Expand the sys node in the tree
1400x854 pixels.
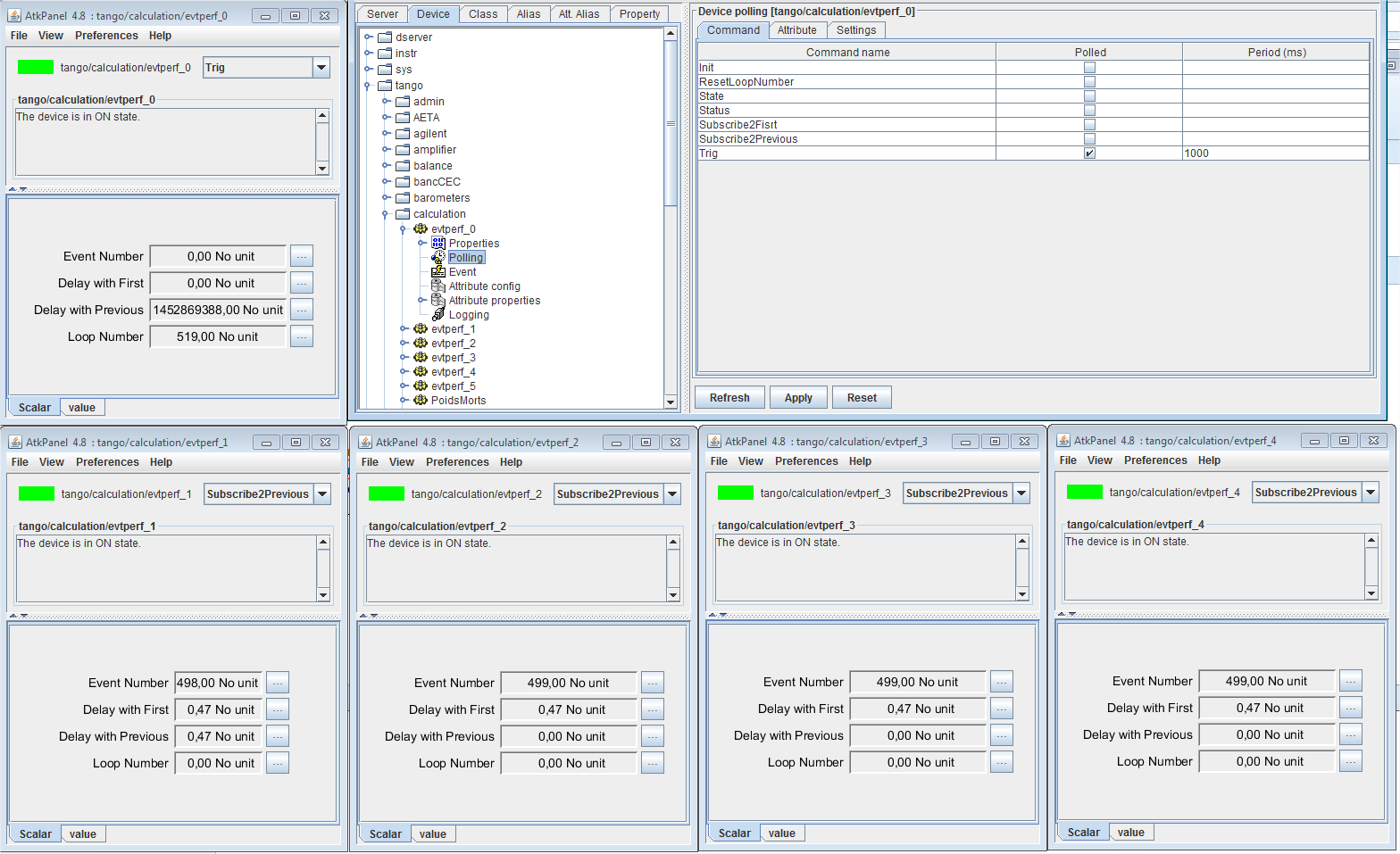pyautogui.click(x=367, y=69)
